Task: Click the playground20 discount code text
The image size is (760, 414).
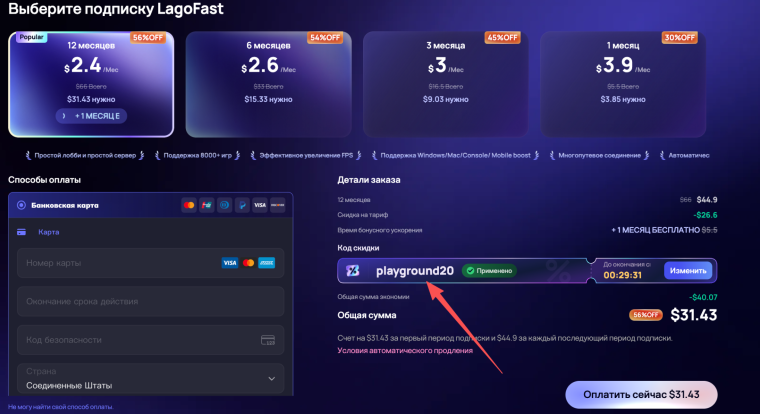Action: pos(415,271)
